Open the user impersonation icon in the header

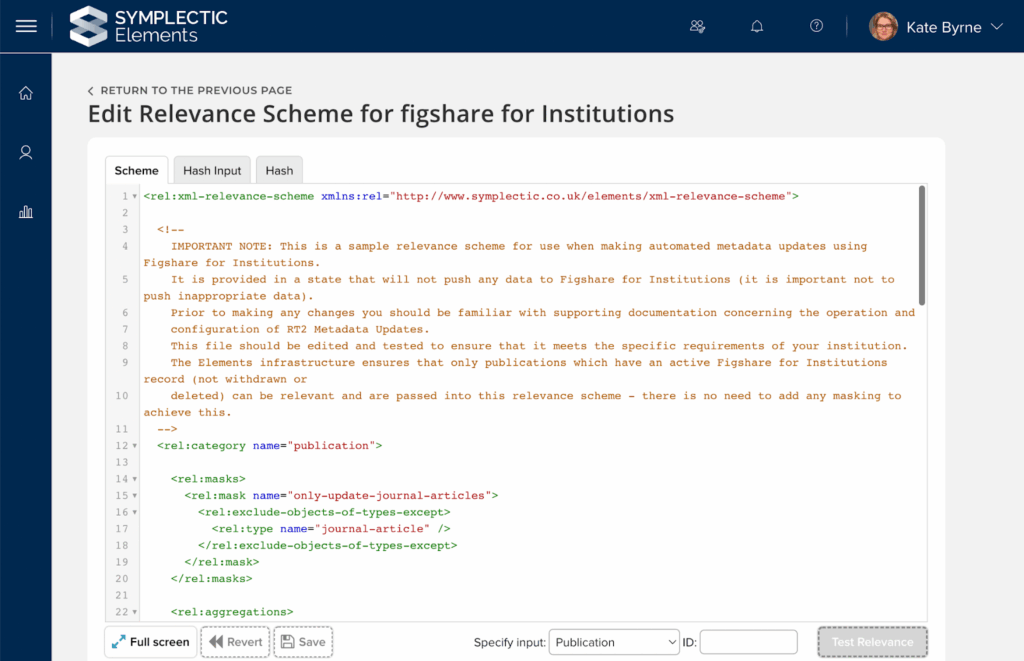coord(697,26)
